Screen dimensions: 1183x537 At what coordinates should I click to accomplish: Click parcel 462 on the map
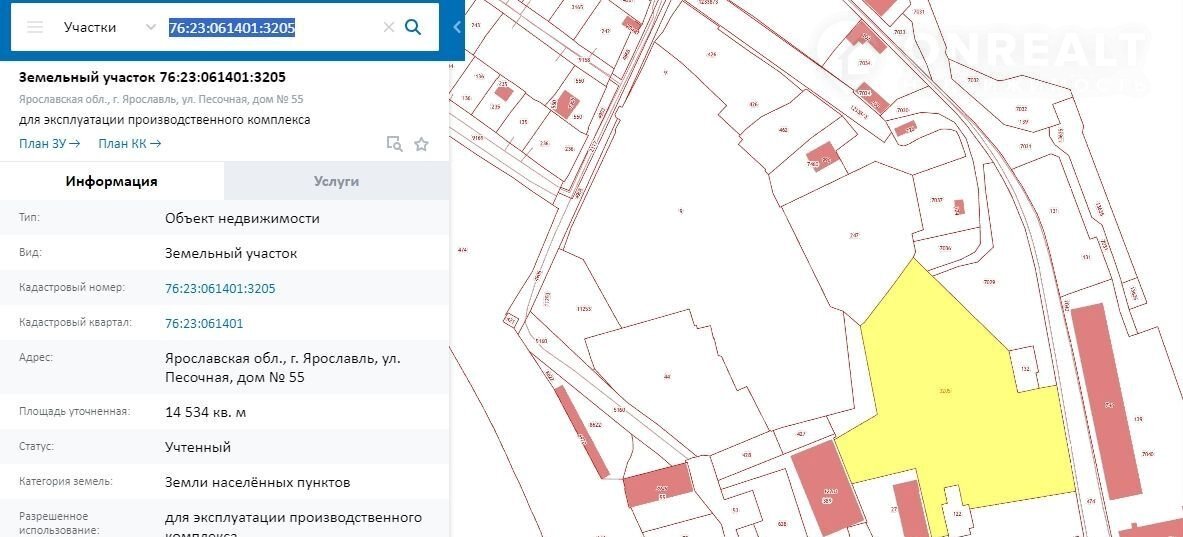783,130
